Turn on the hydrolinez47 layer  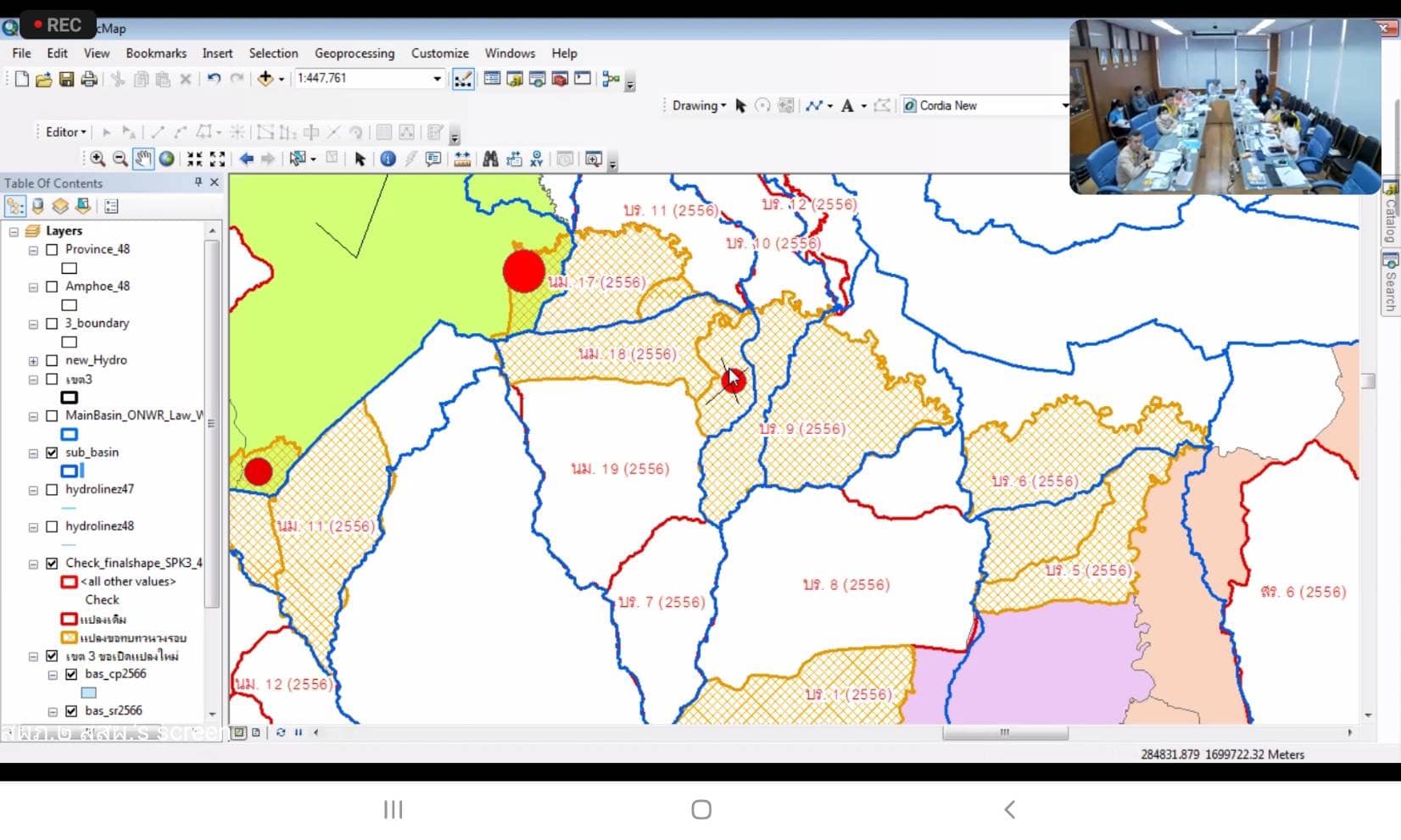(52, 490)
